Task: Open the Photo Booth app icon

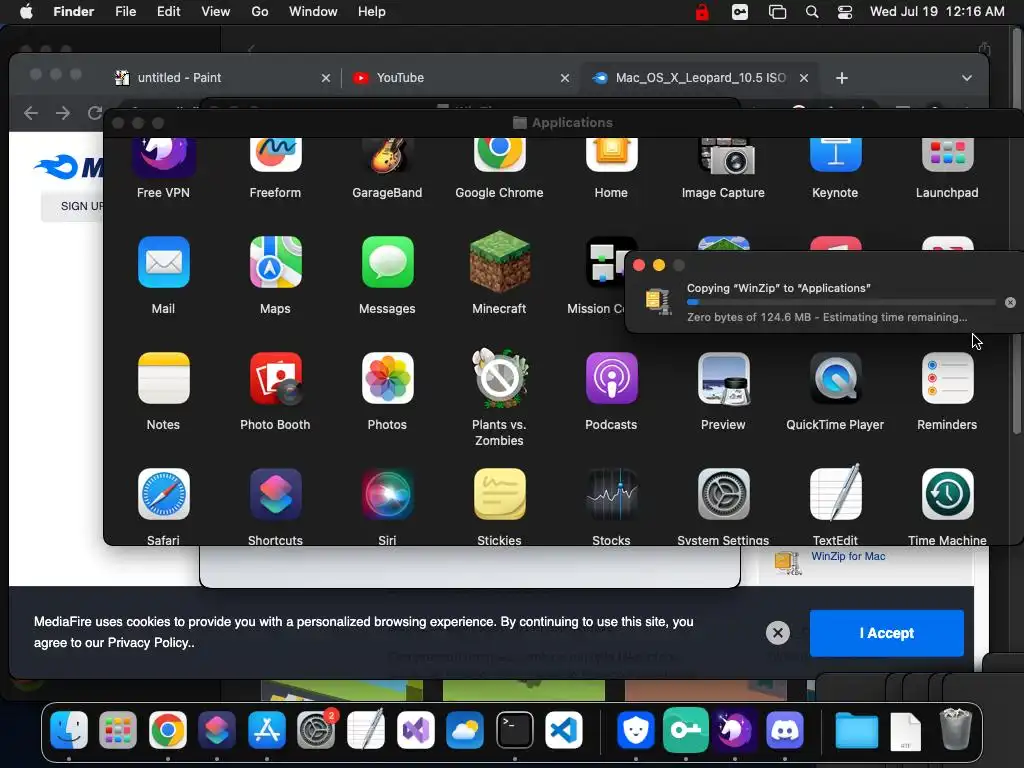Action: pyautogui.click(x=275, y=378)
